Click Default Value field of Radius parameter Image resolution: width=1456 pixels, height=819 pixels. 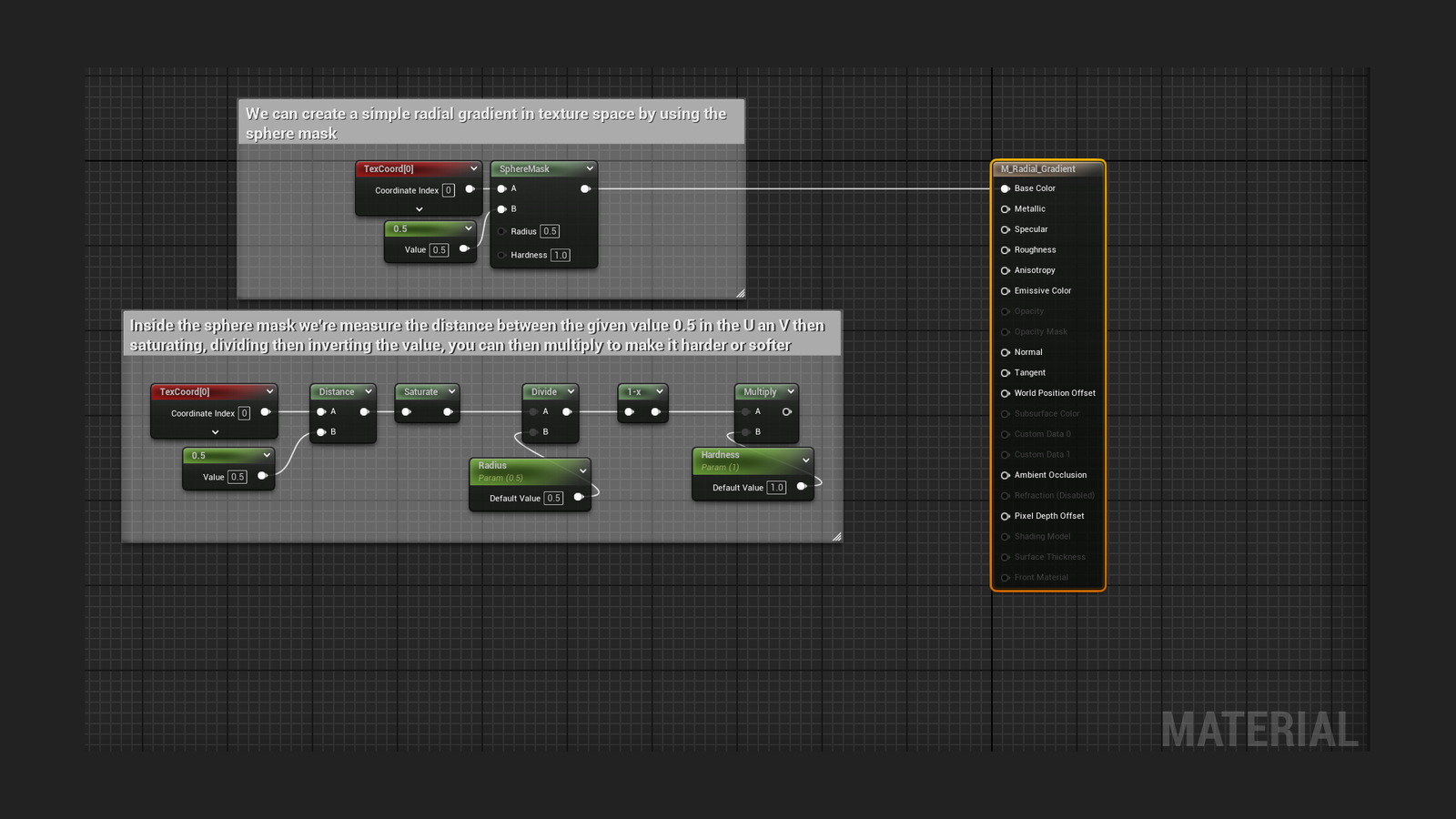pyautogui.click(x=553, y=499)
